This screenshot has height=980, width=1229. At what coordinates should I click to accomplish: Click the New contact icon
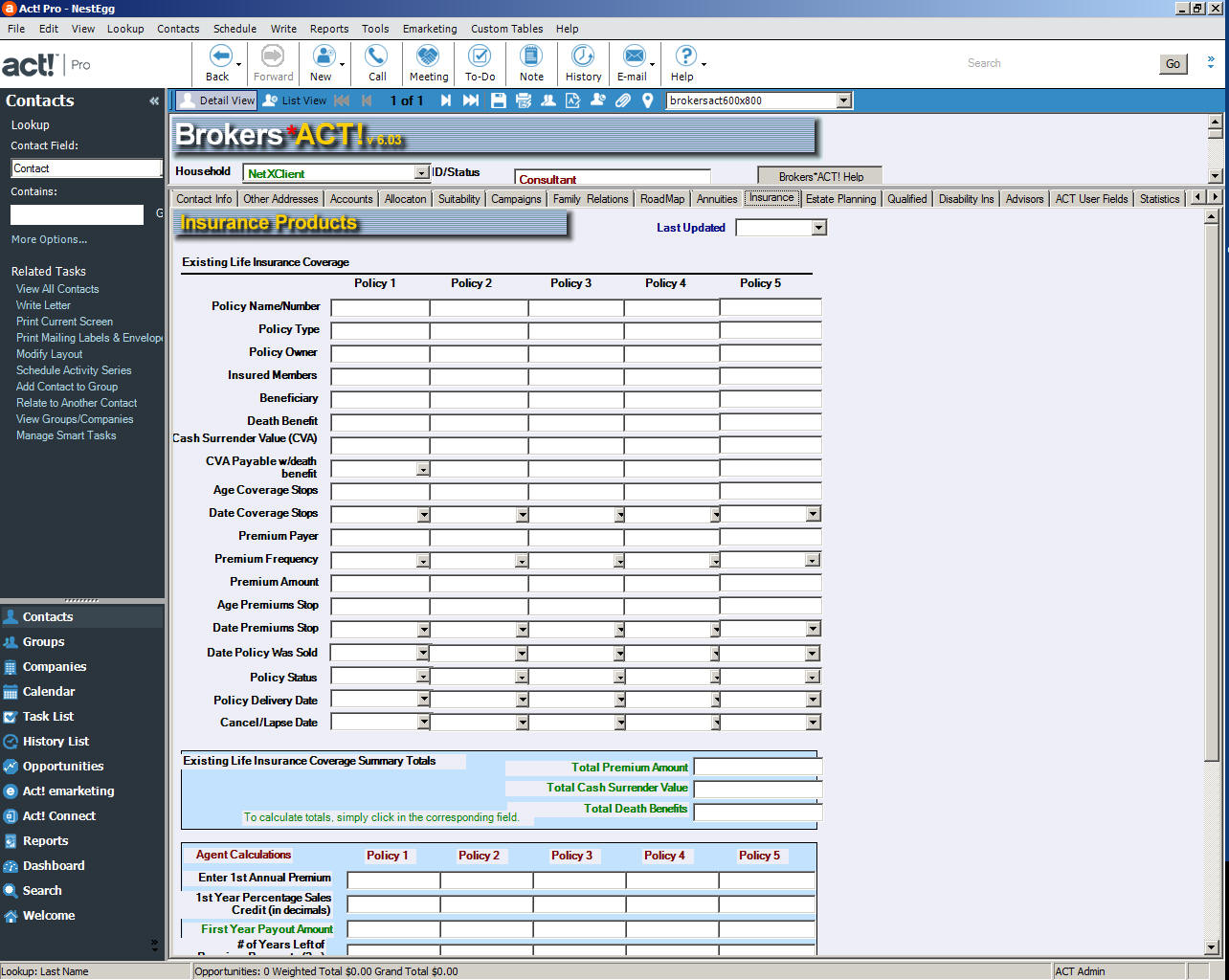323,56
